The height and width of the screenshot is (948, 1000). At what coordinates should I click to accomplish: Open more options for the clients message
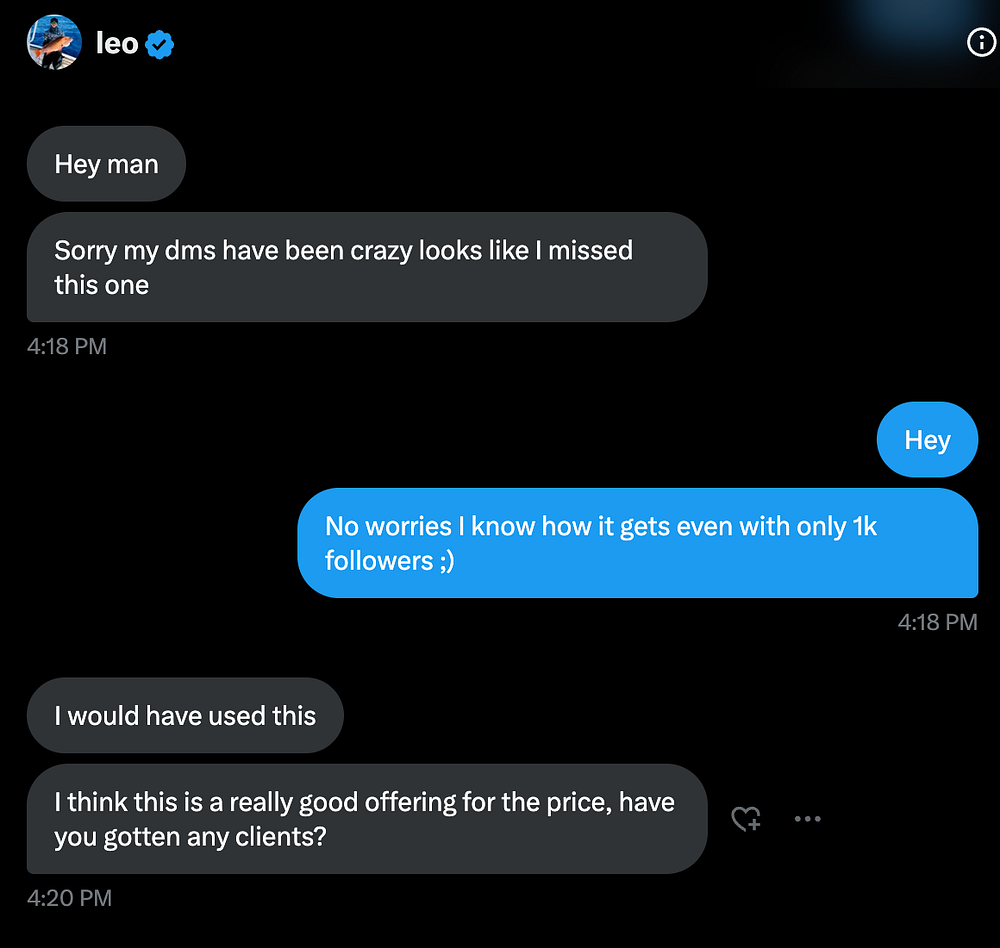807,819
